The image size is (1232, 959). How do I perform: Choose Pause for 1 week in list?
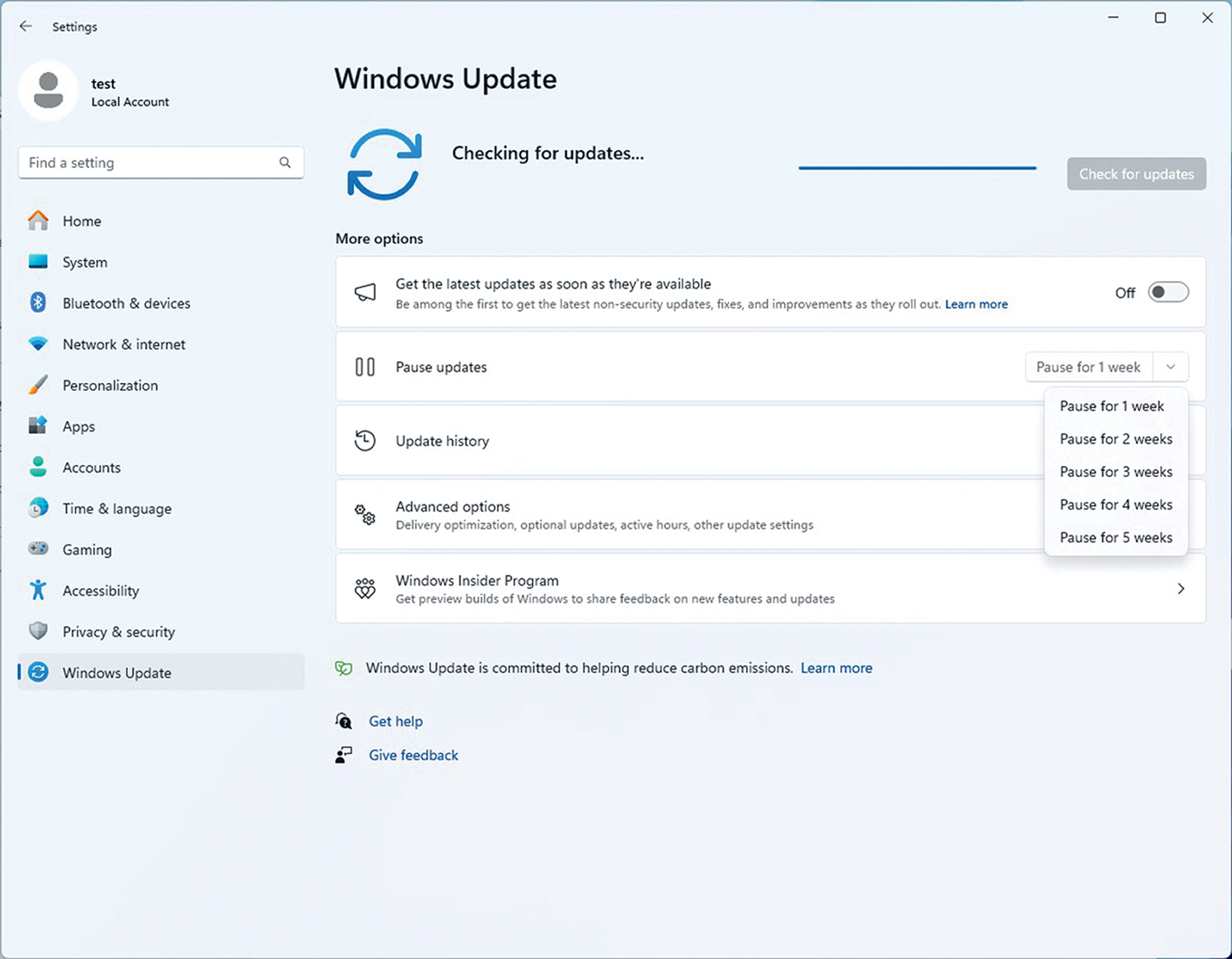[1116, 406]
